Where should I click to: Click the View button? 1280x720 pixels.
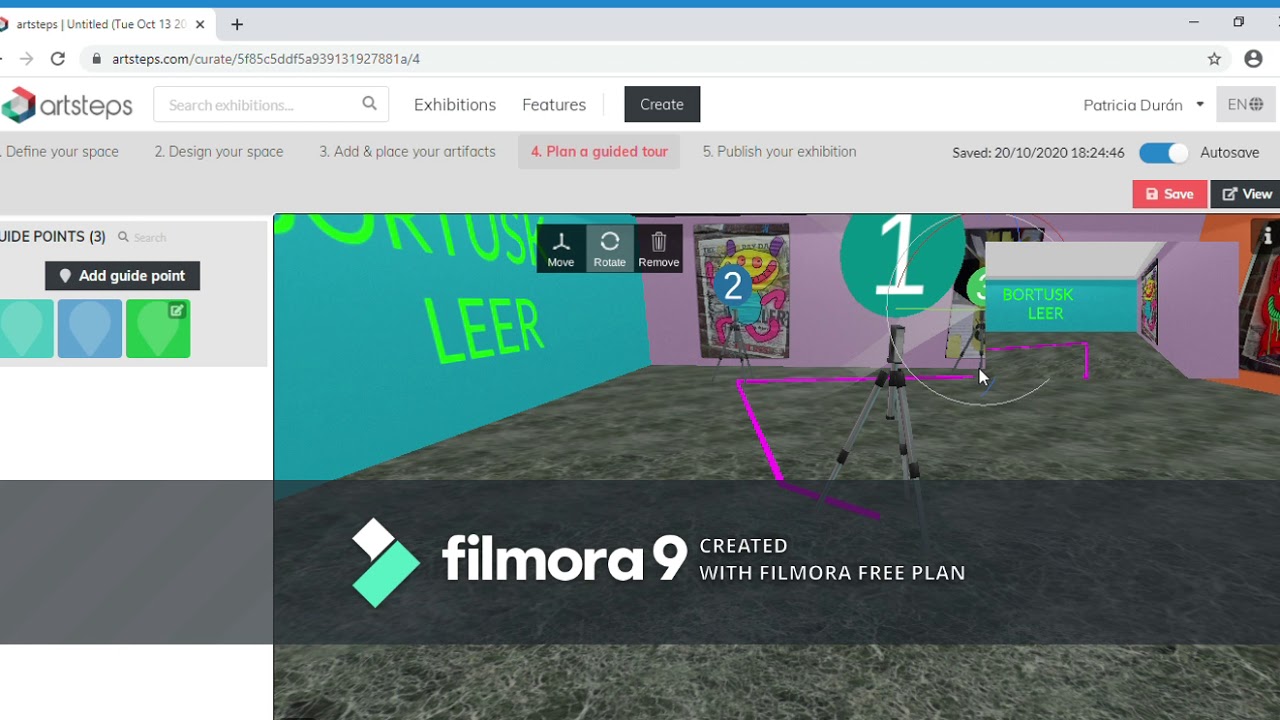point(1246,194)
